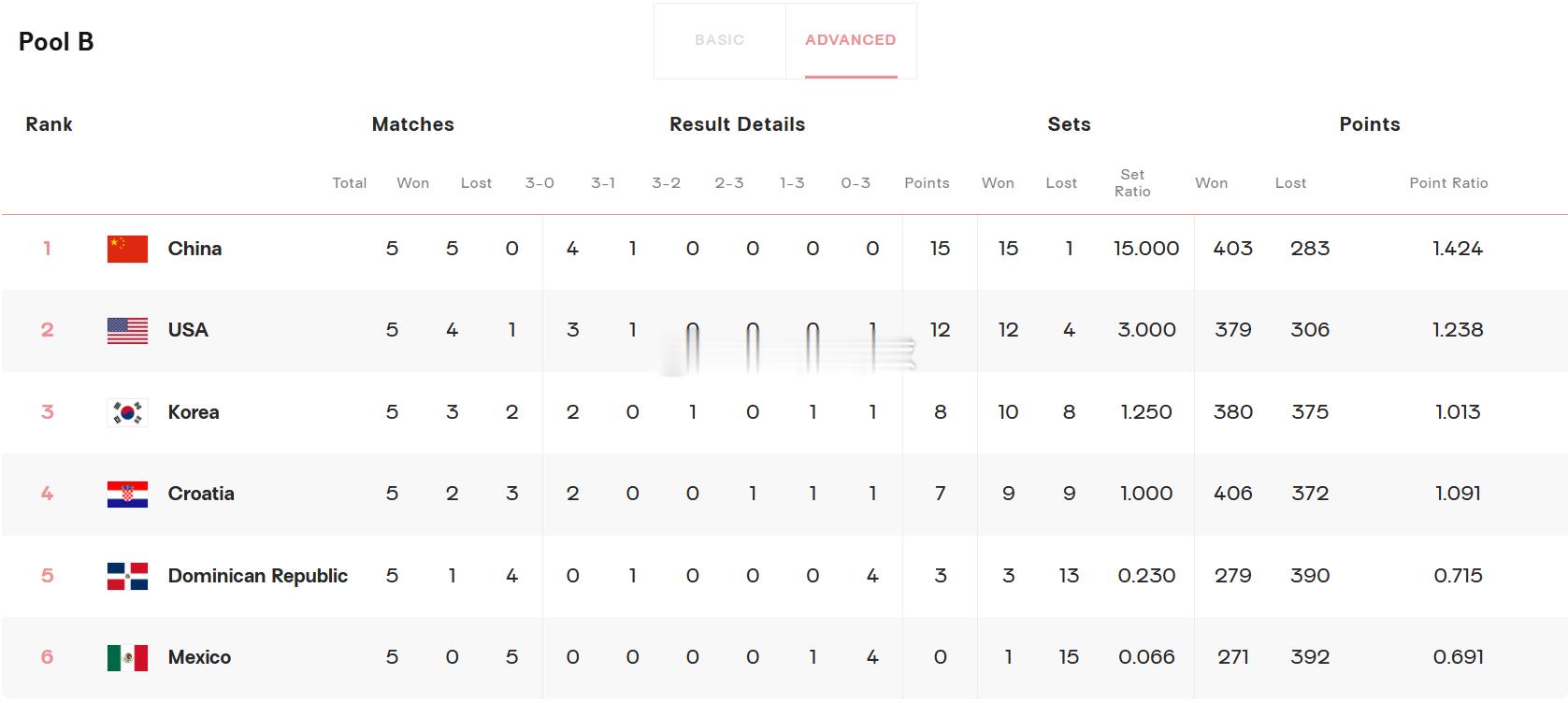The width and height of the screenshot is (1568, 703).
Task: Click the China flag icon
Action: [x=127, y=249]
